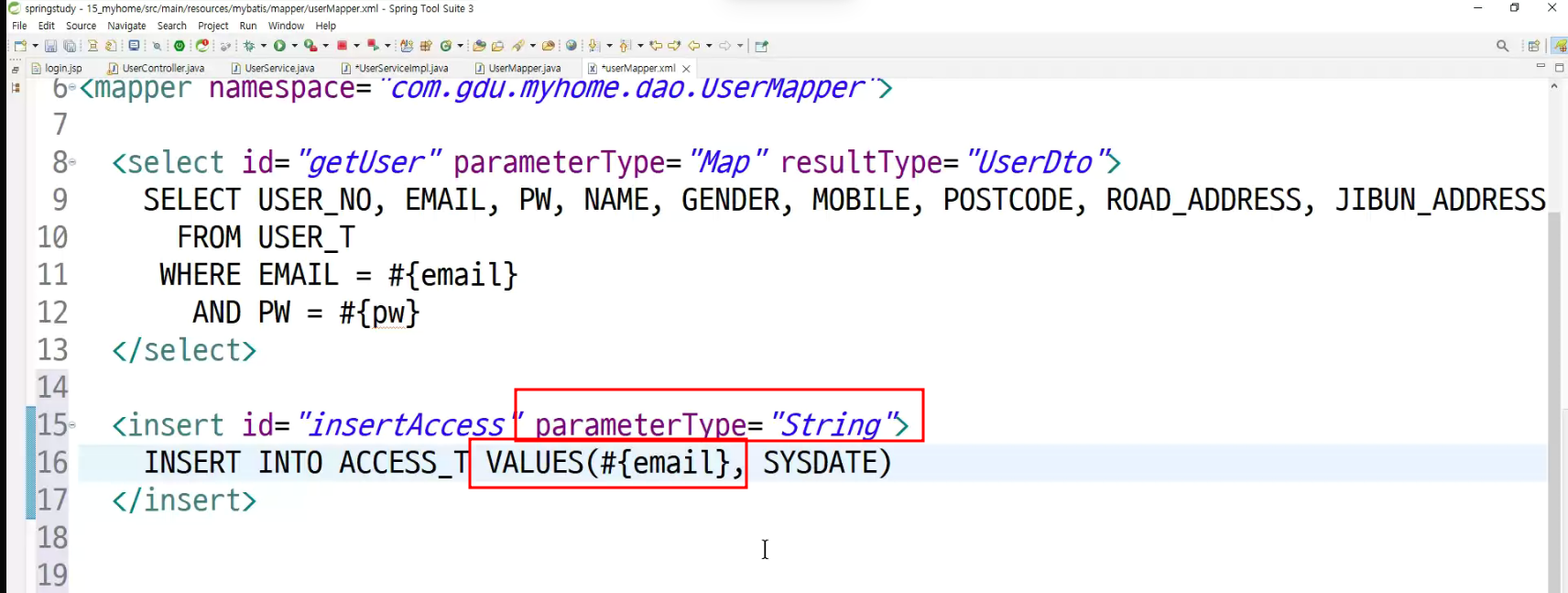Close the userMapper.xml tab
This screenshot has width=1568, height=593.
(x=686, y=69)
